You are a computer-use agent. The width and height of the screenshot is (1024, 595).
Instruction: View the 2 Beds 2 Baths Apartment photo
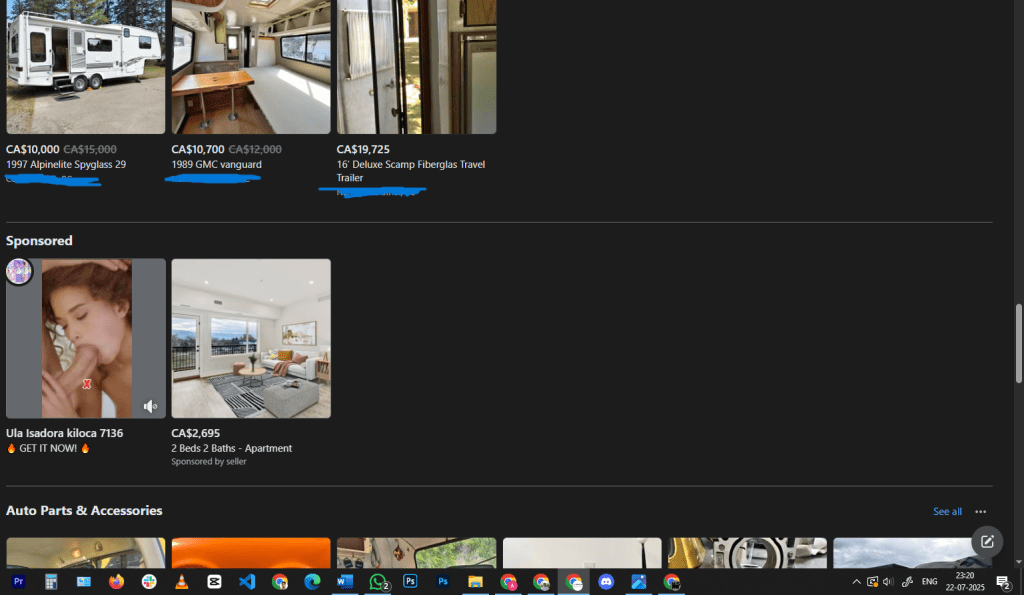pyautogui.click(x=251, y=338)
